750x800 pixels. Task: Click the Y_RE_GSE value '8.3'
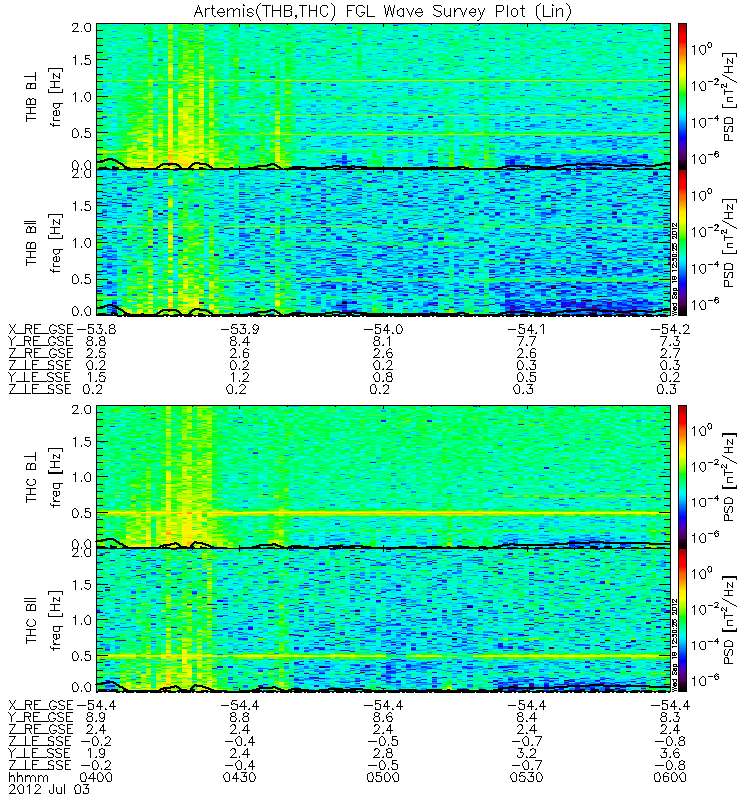point(669,717)
